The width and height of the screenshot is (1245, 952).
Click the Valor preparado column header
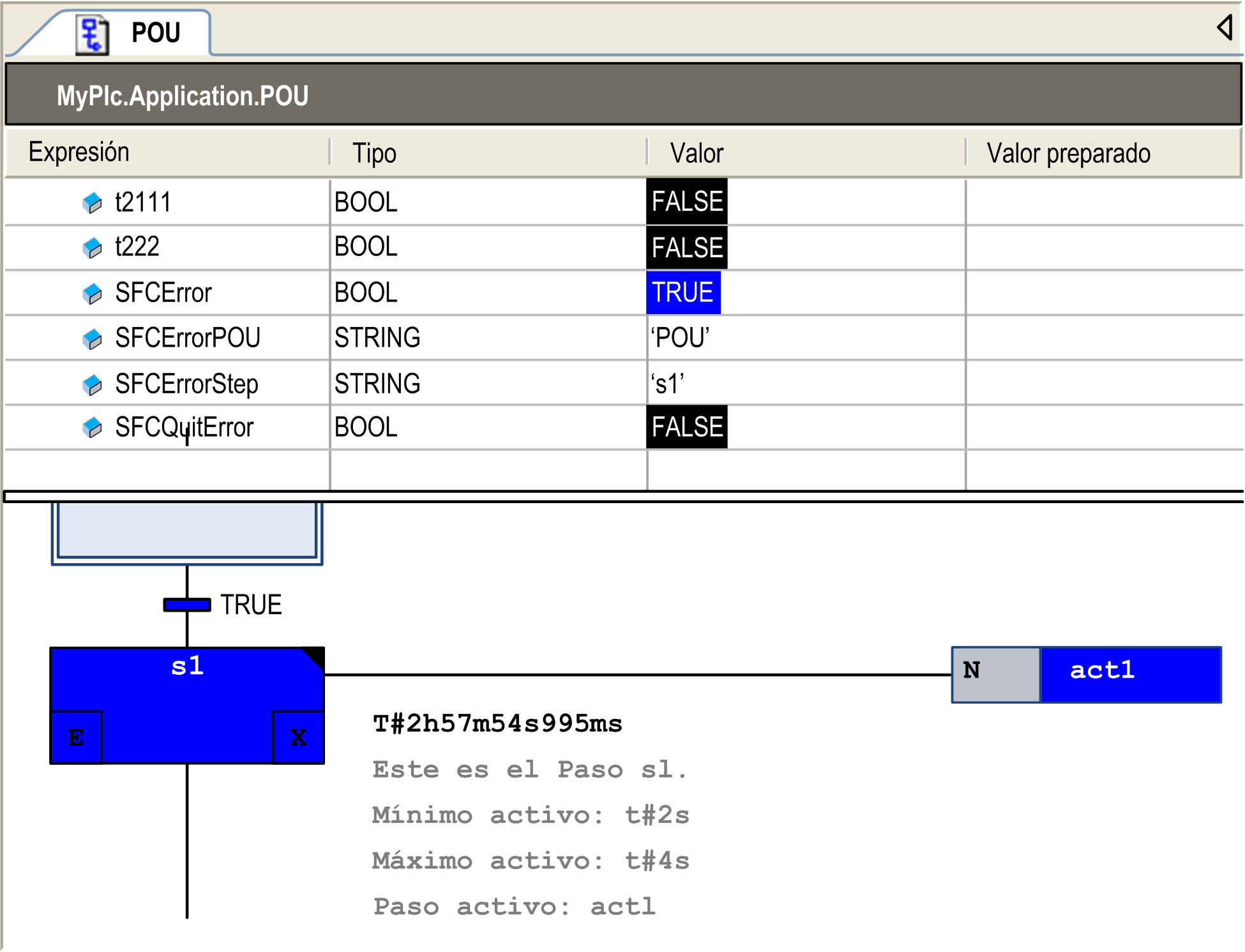pyautogui.click(x=1068, y=154)
